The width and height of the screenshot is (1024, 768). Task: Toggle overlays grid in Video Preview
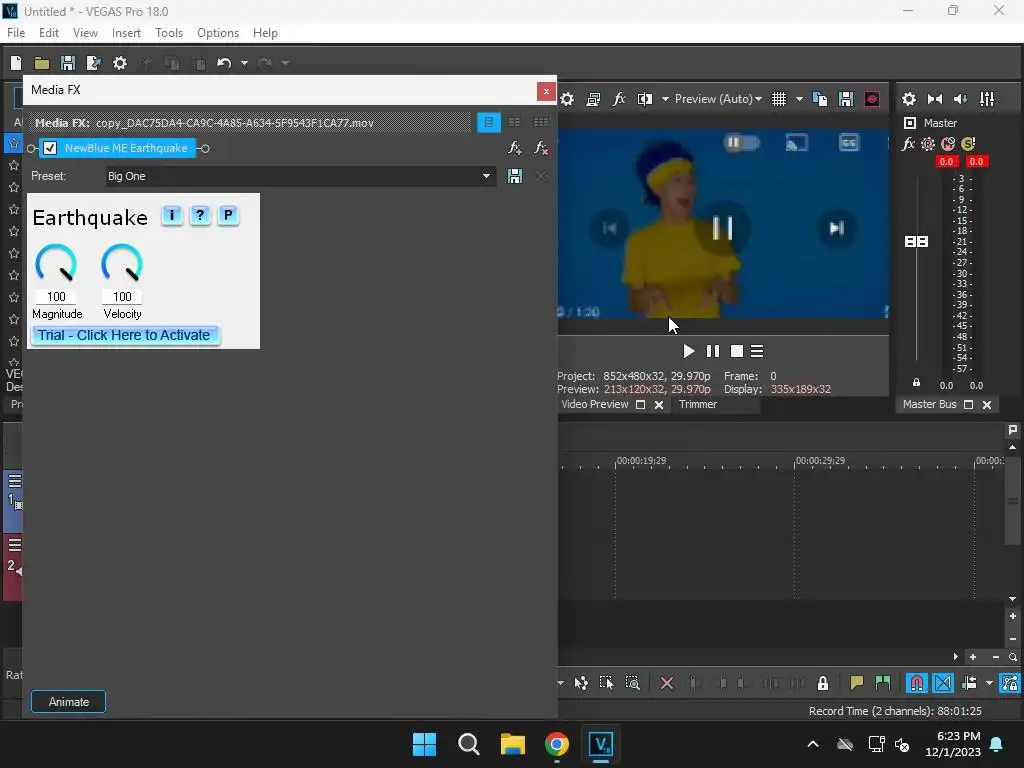coord(779,99)
